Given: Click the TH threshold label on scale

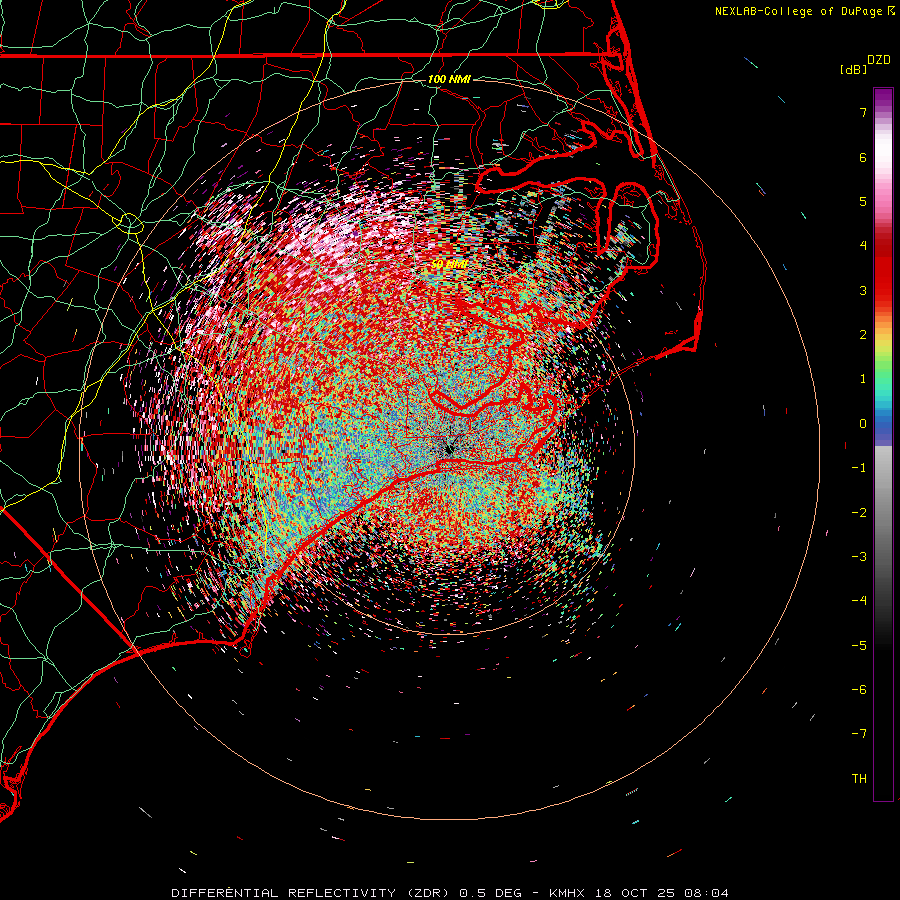Looking at the screenshot, I should (859, 779).
